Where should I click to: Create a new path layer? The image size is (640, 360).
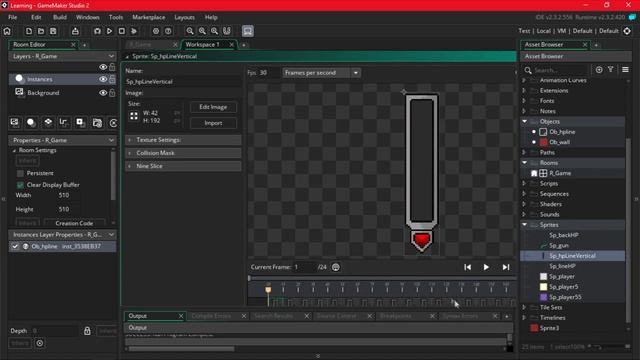pos(63,122)
